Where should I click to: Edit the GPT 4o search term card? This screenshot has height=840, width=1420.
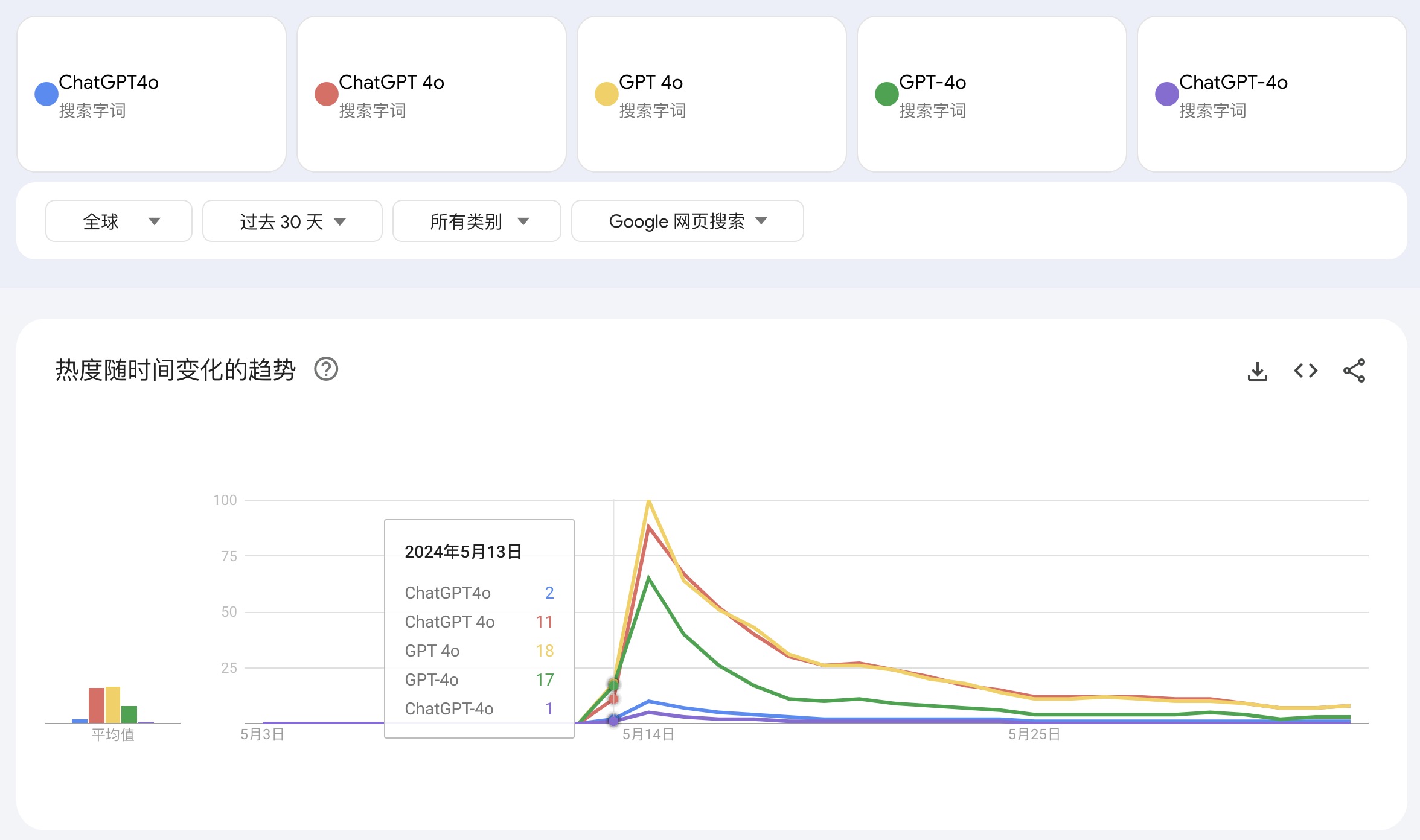click(x=712, y=94)
